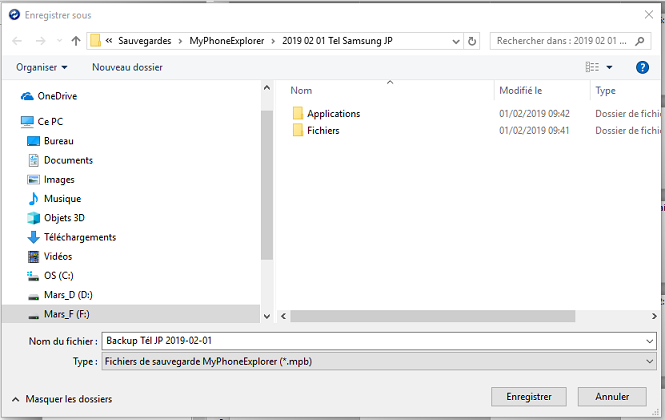Open the Téléchargements folder

click(x=80, y=237)
